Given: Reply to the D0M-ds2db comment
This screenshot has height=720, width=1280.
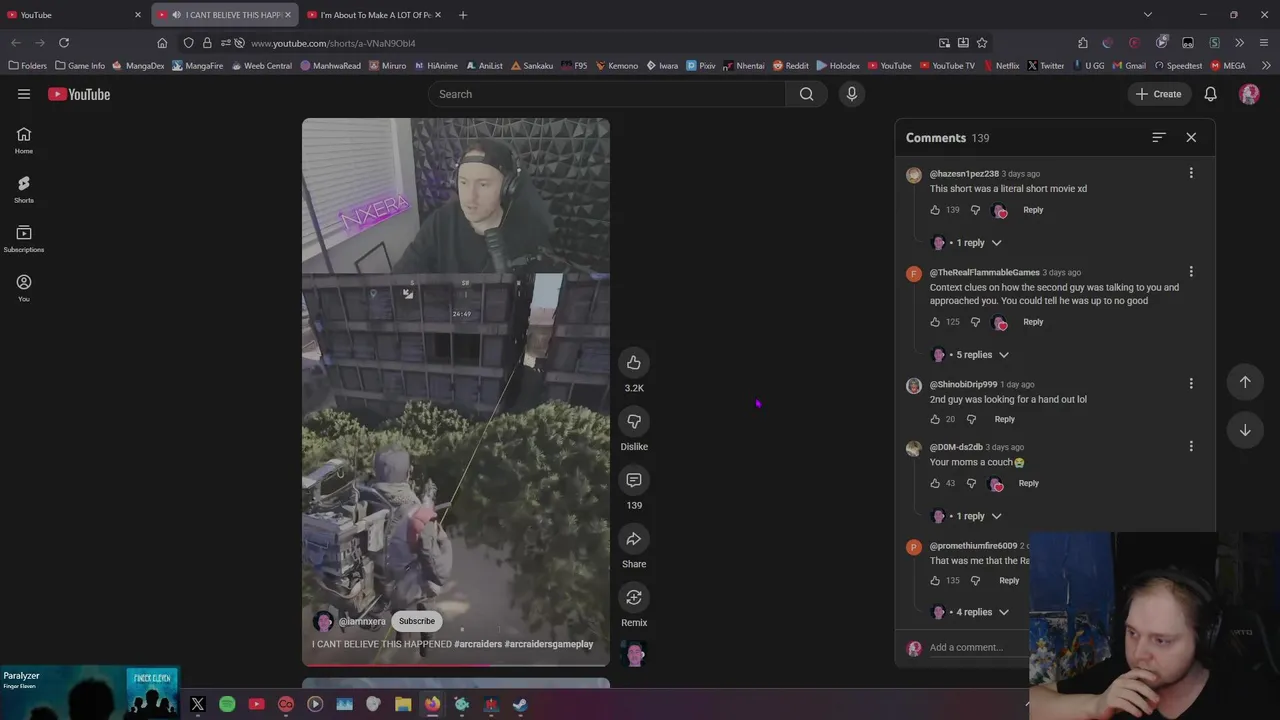Looking at the screenshot, I should pos(1028,483).
